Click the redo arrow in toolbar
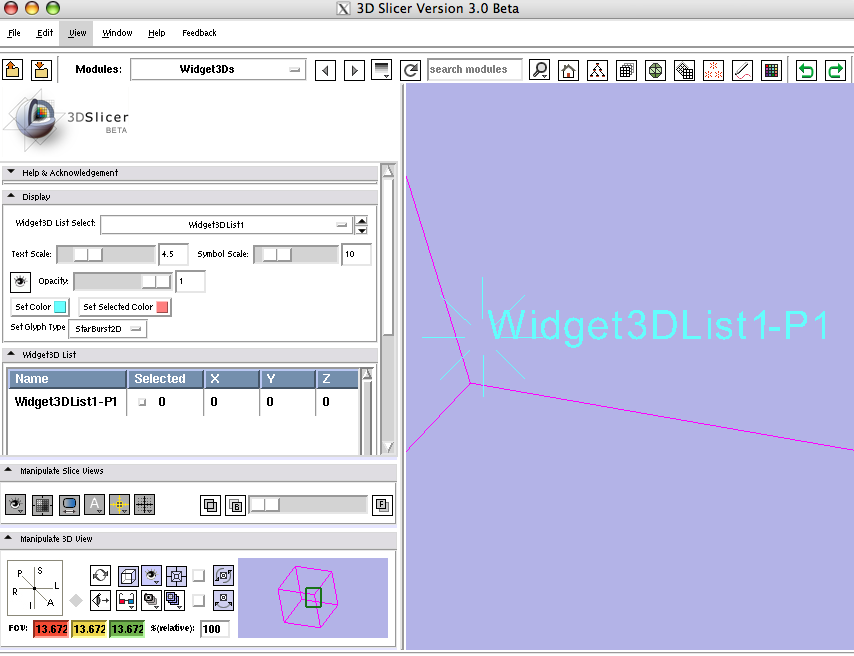 [835, 70]
